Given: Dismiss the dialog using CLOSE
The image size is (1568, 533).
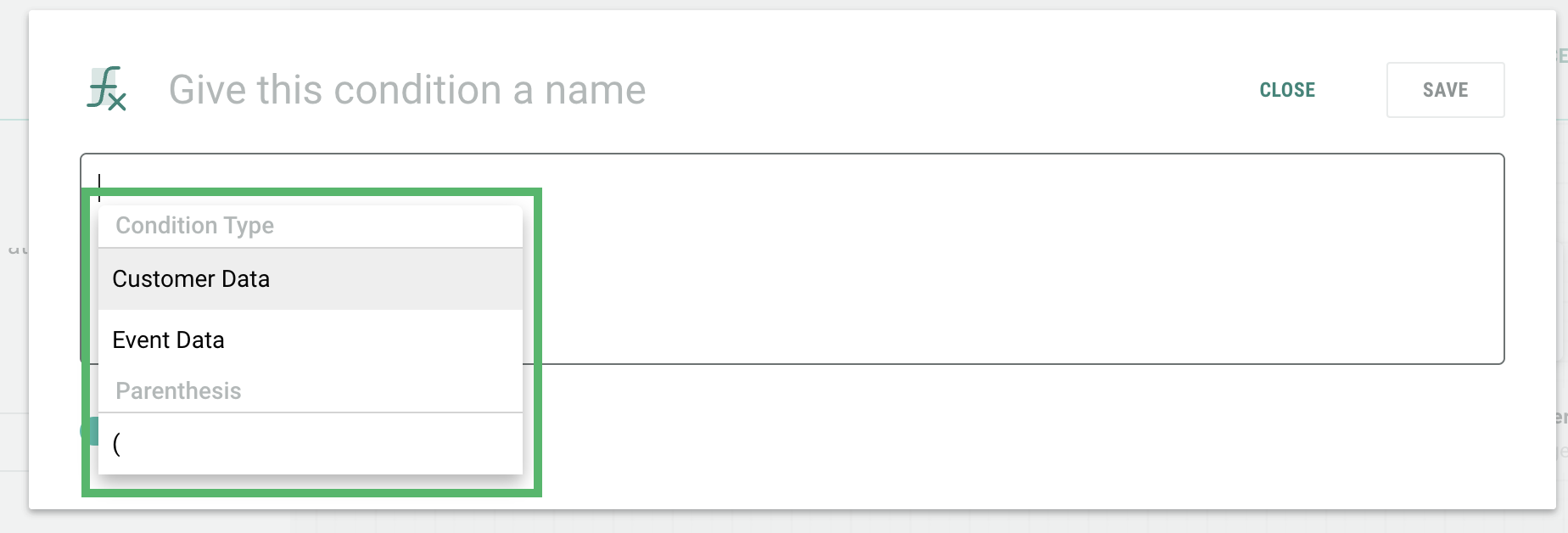Looking at the screenshot, I should pos(1287,90).
